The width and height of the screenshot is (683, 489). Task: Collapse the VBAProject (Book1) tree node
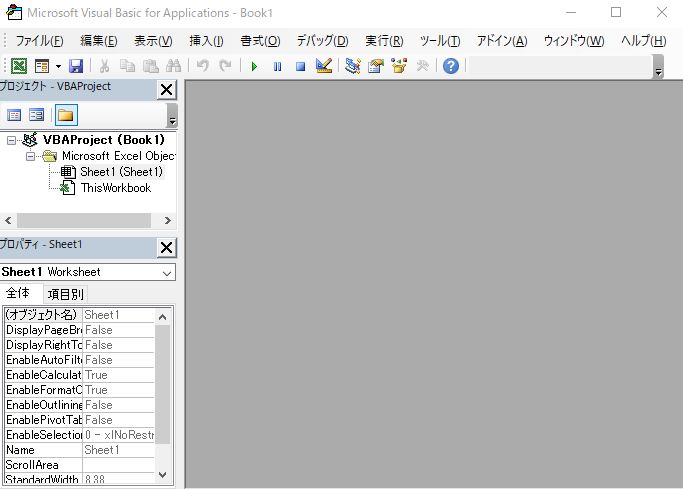coord(11,140)
